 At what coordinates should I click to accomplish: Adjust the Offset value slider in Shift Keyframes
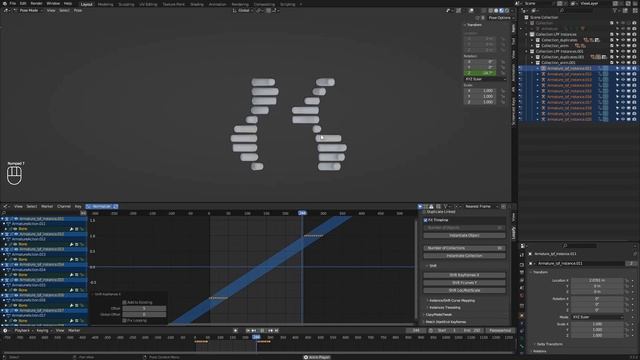(x=144, y=309)
